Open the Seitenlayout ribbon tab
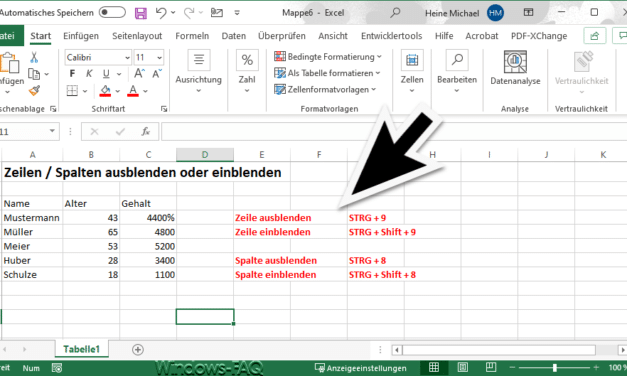627x376 pixels. click(x=137, y=36)
